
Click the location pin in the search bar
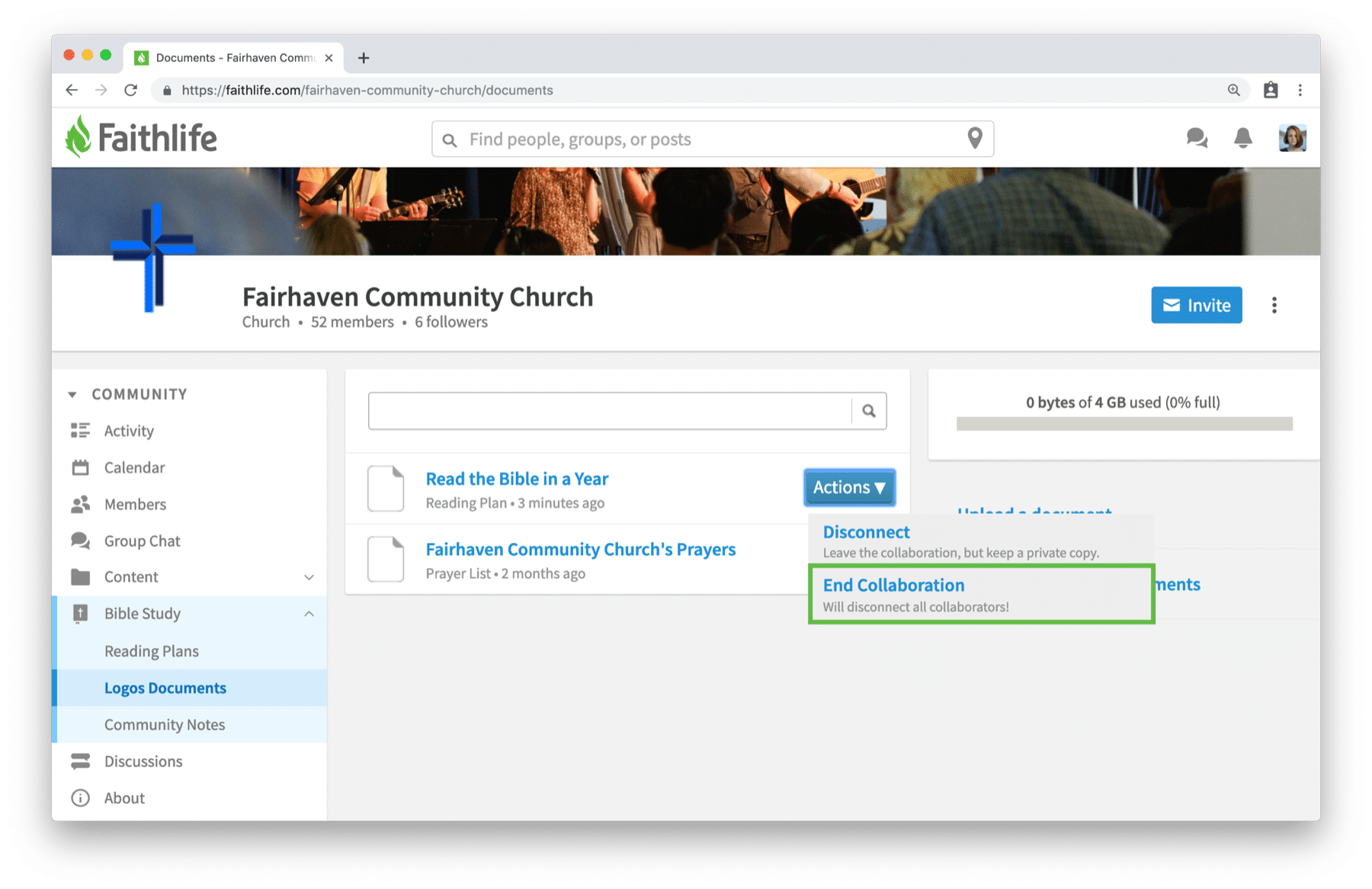(975, 138)
